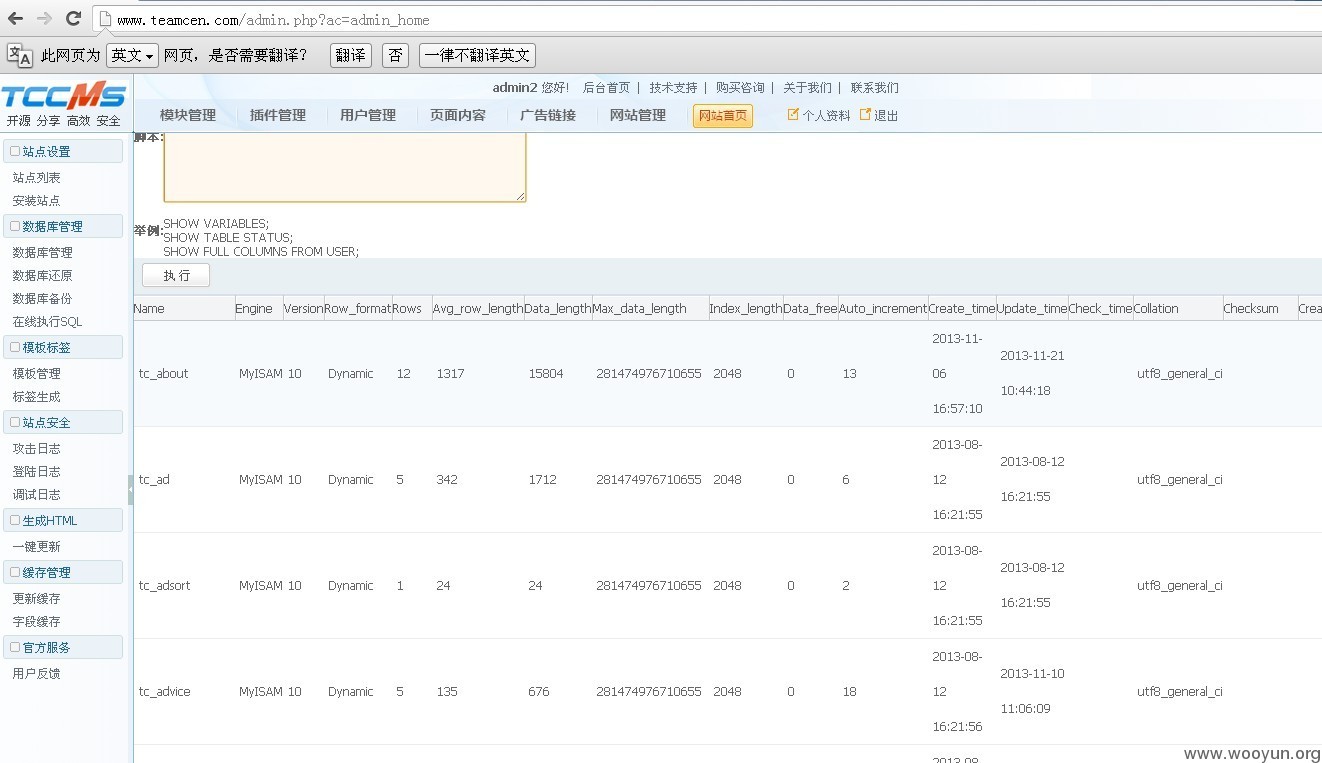Open 攻击日志 in sidebar
Screen dimensions: 1322x763
click(37, 449)
